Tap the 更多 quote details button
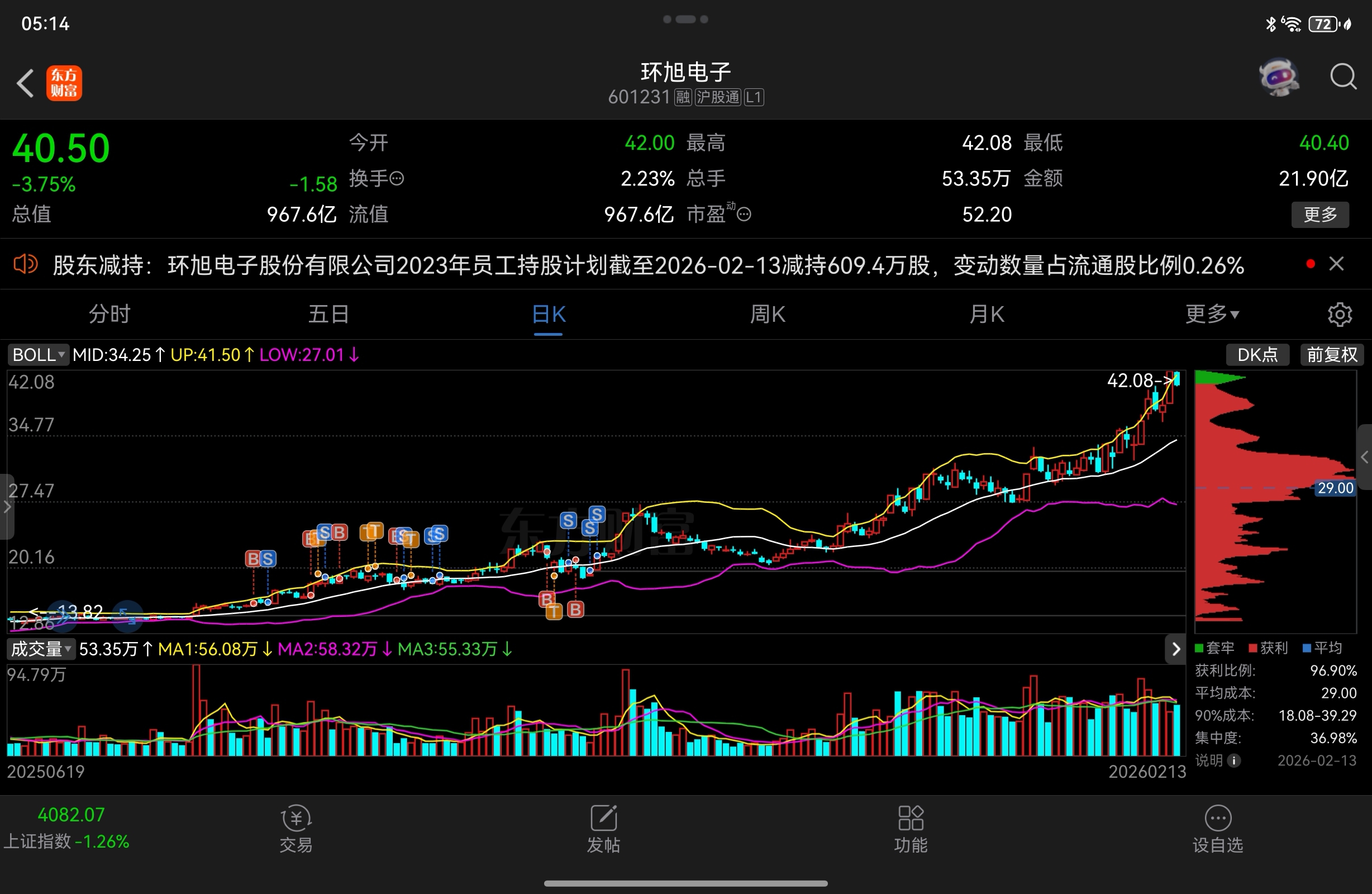Screen dimensions: 1372x894 point(1319,215)
